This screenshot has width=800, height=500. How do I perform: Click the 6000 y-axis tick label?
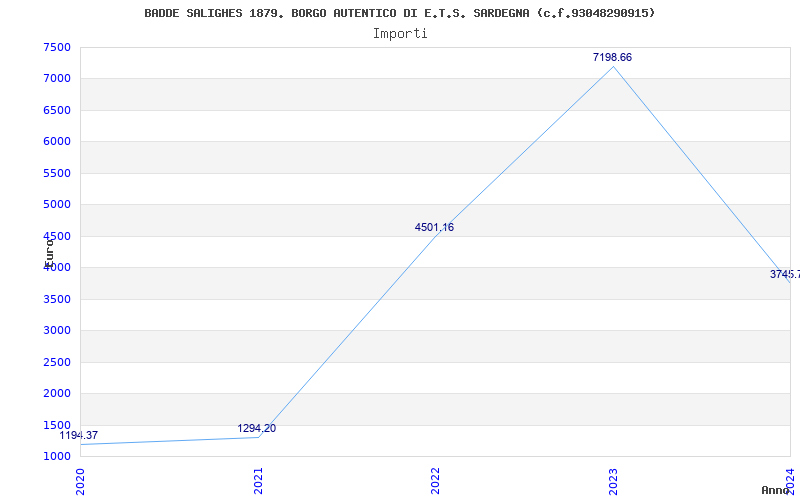[57, 142]
